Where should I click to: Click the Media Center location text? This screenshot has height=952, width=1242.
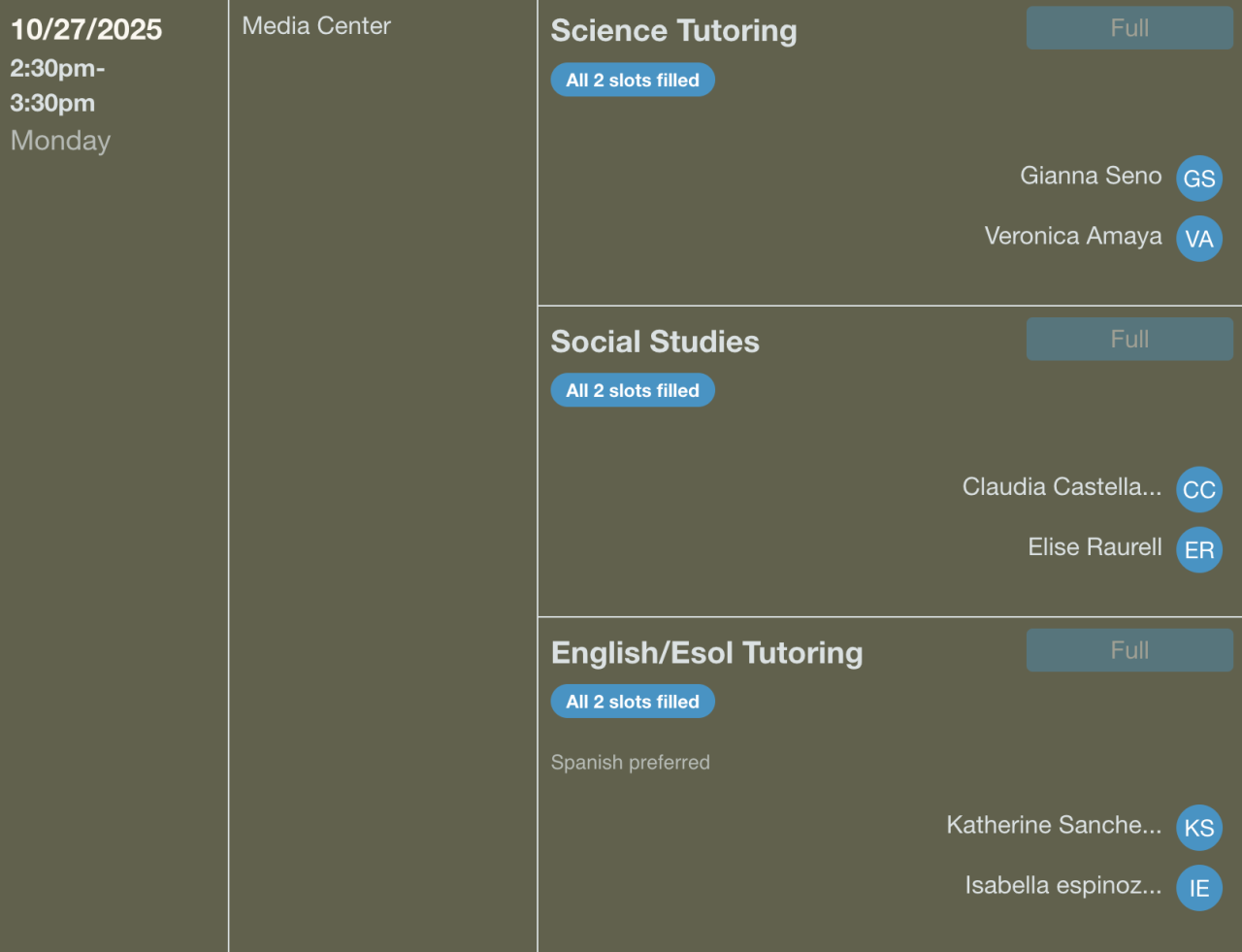coord(316,26)
